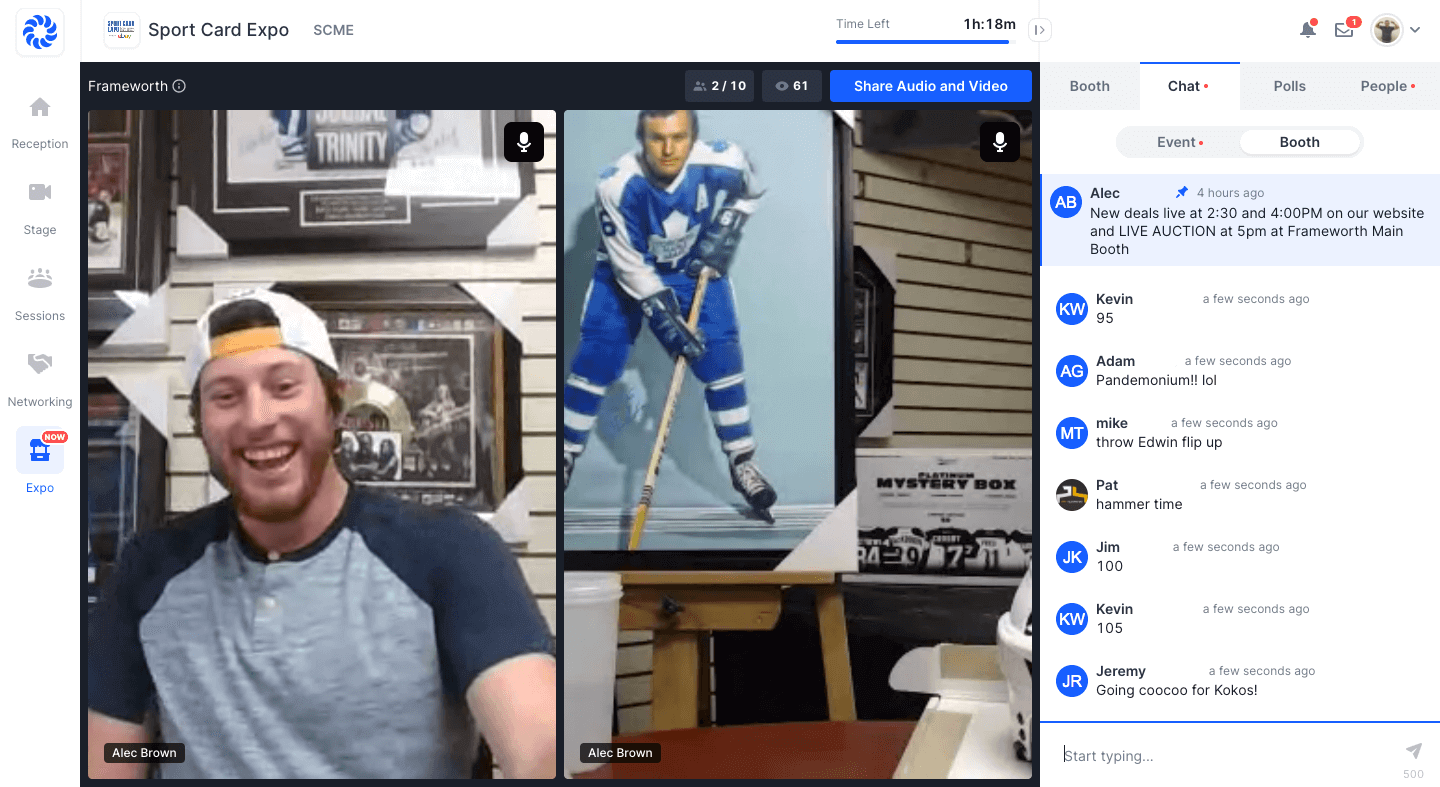Open the messages inbox icon
Image resolution: width=1440 pixels, height=787 pixels.
[1344, 30]
